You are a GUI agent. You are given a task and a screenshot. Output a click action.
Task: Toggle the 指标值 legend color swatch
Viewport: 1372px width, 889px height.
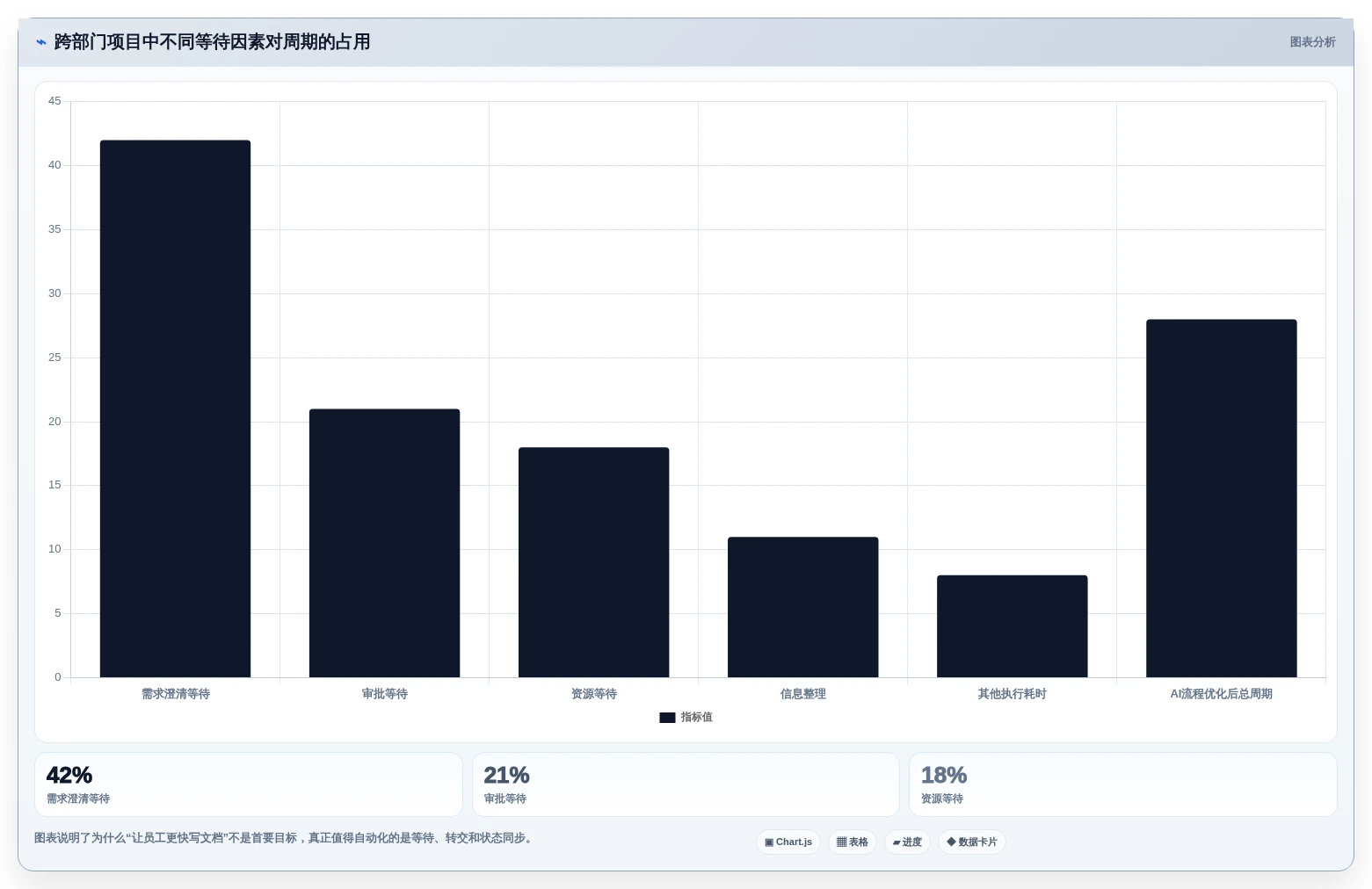tap(667, 718)
